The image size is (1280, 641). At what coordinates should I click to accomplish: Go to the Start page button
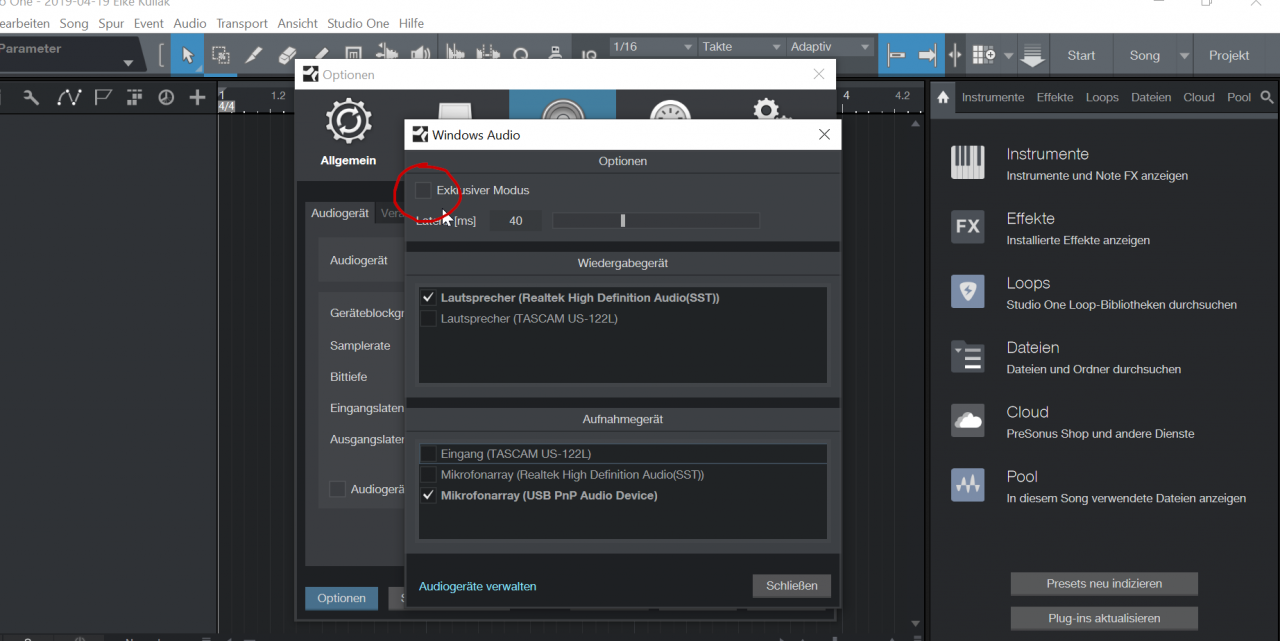pyautogui.click(x=1081, y=56)
